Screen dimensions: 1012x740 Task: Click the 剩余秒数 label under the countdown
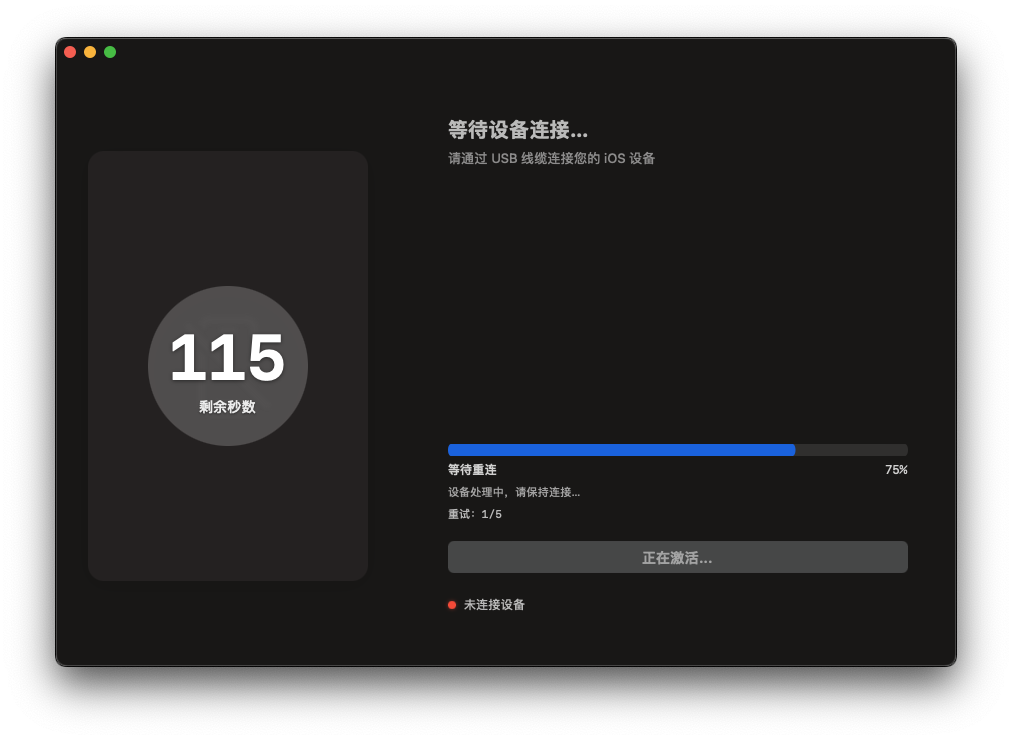pos(227,407)
